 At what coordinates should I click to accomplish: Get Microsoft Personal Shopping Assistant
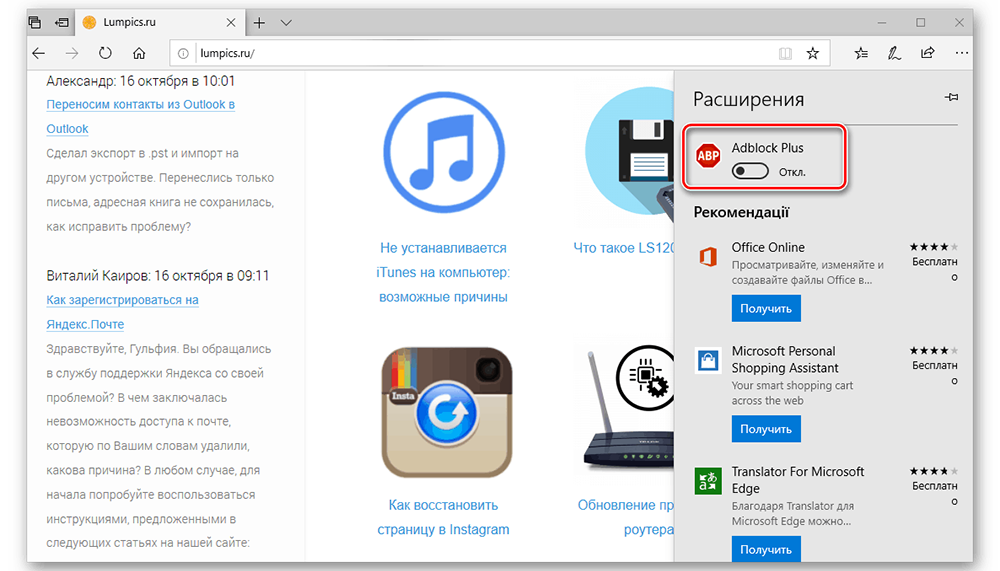point(766,429)
